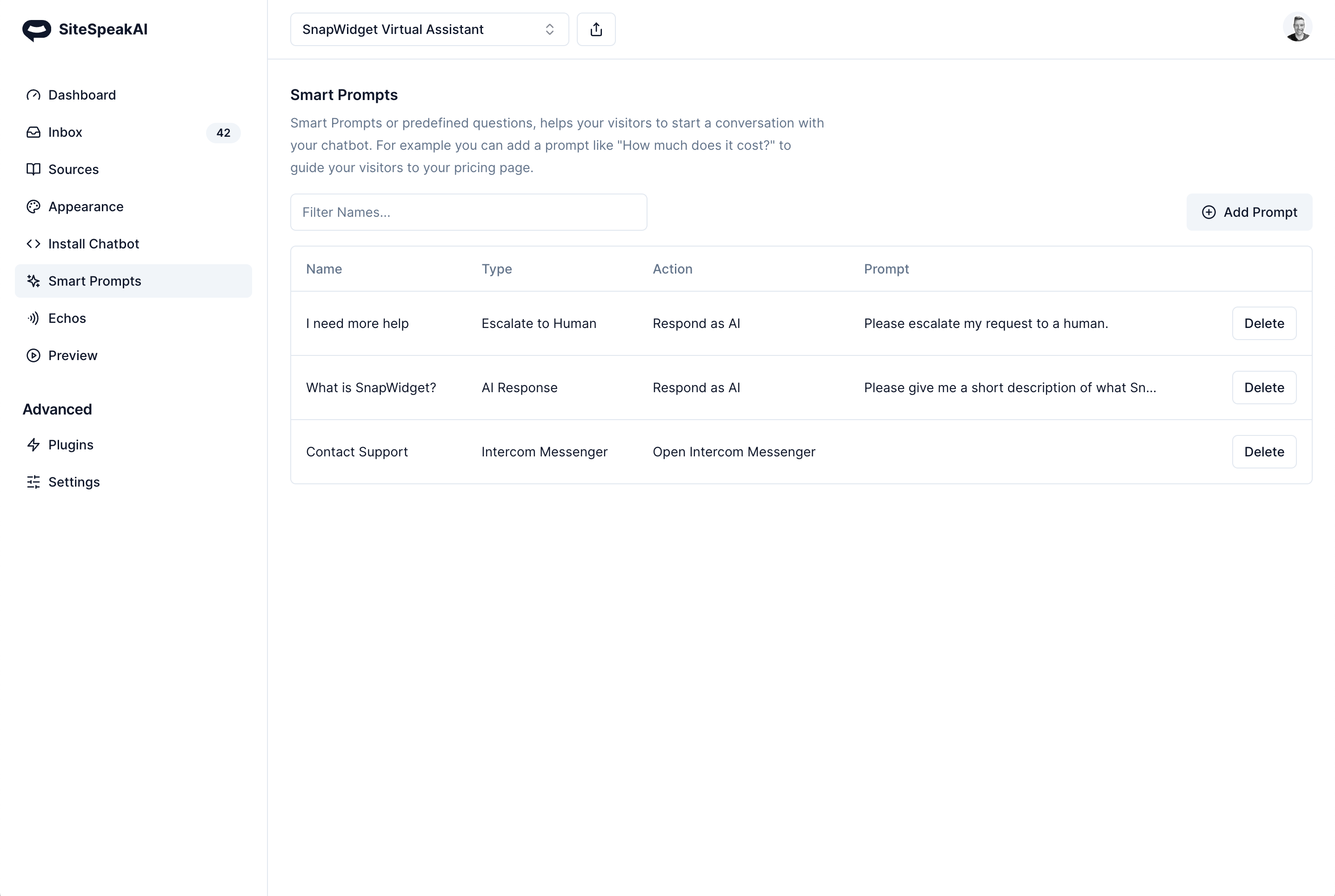Click the "AI Response" type cell
1335x896 pixels.
519,388
